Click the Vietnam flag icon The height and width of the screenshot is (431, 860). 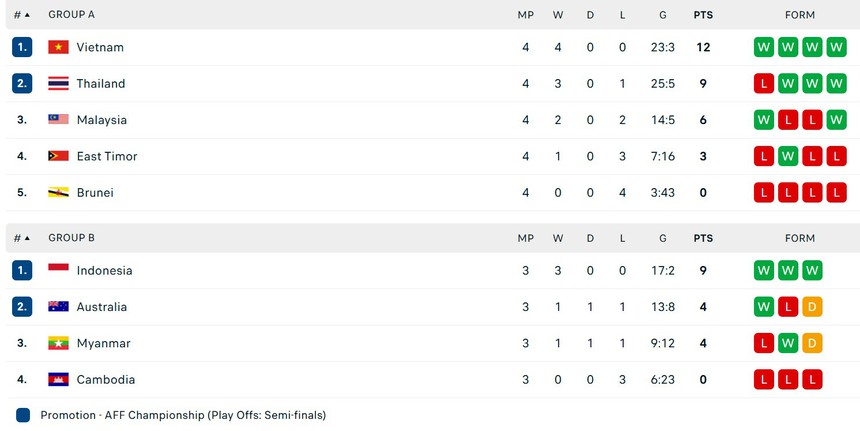point(58,47)
